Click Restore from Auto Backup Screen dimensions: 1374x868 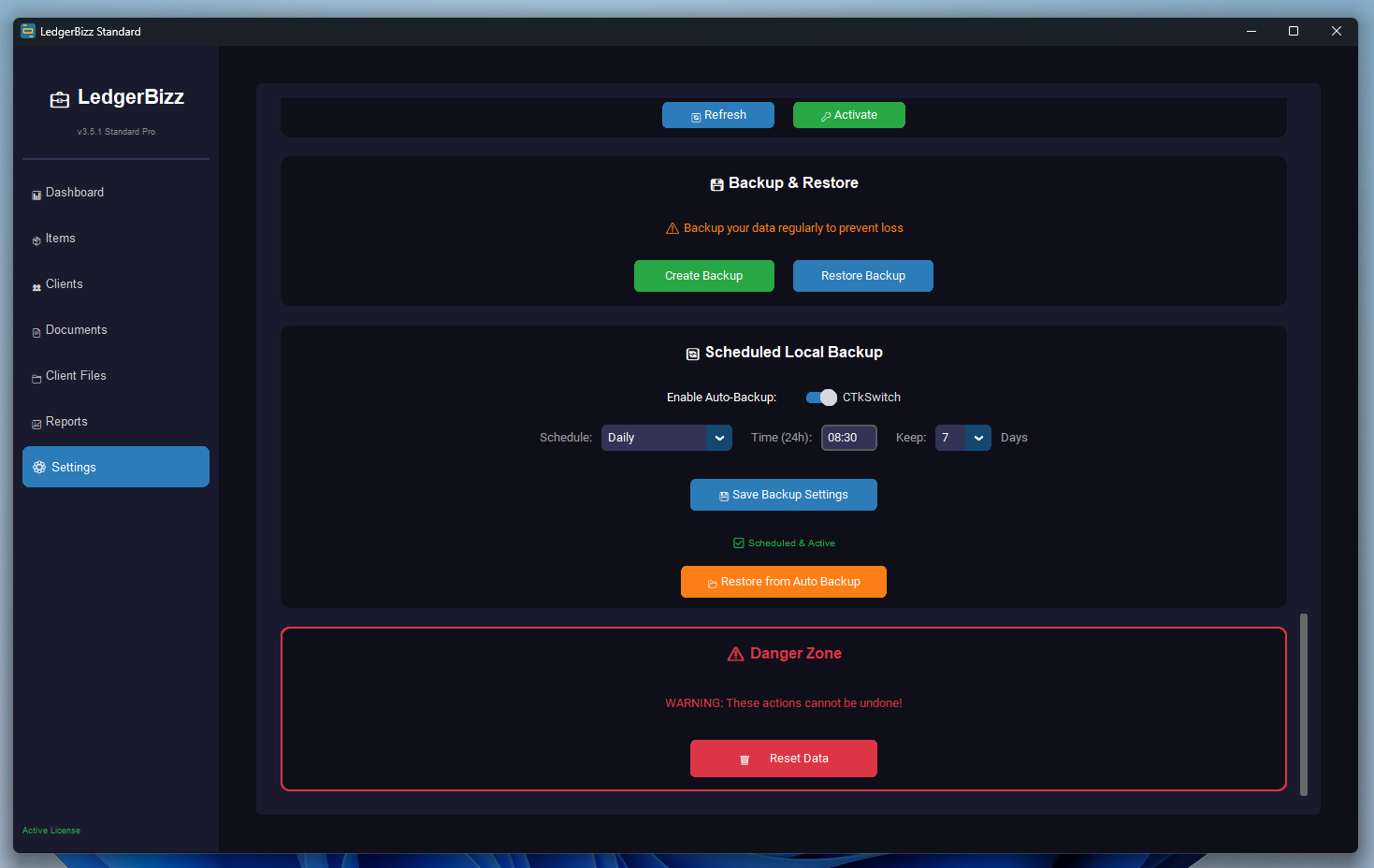click(x=784, y=582)
